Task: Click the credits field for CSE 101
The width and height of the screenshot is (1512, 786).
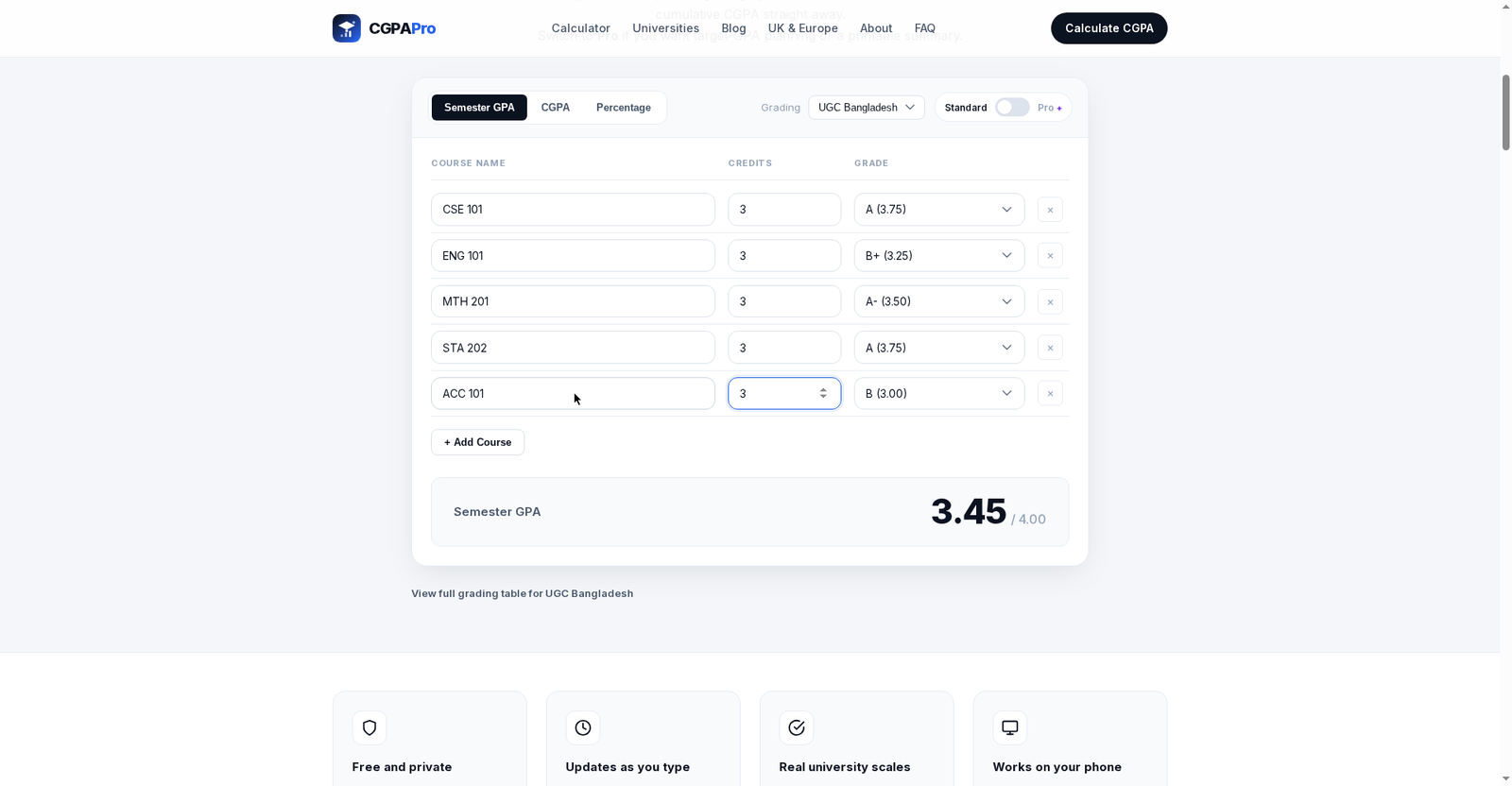Action: tap(784, 210)
